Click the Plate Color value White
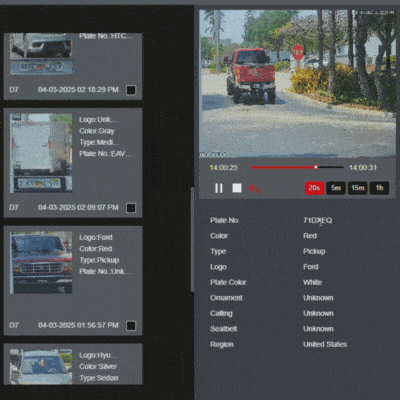The height and width of the screenshot is (400, 400). point(312,282)
